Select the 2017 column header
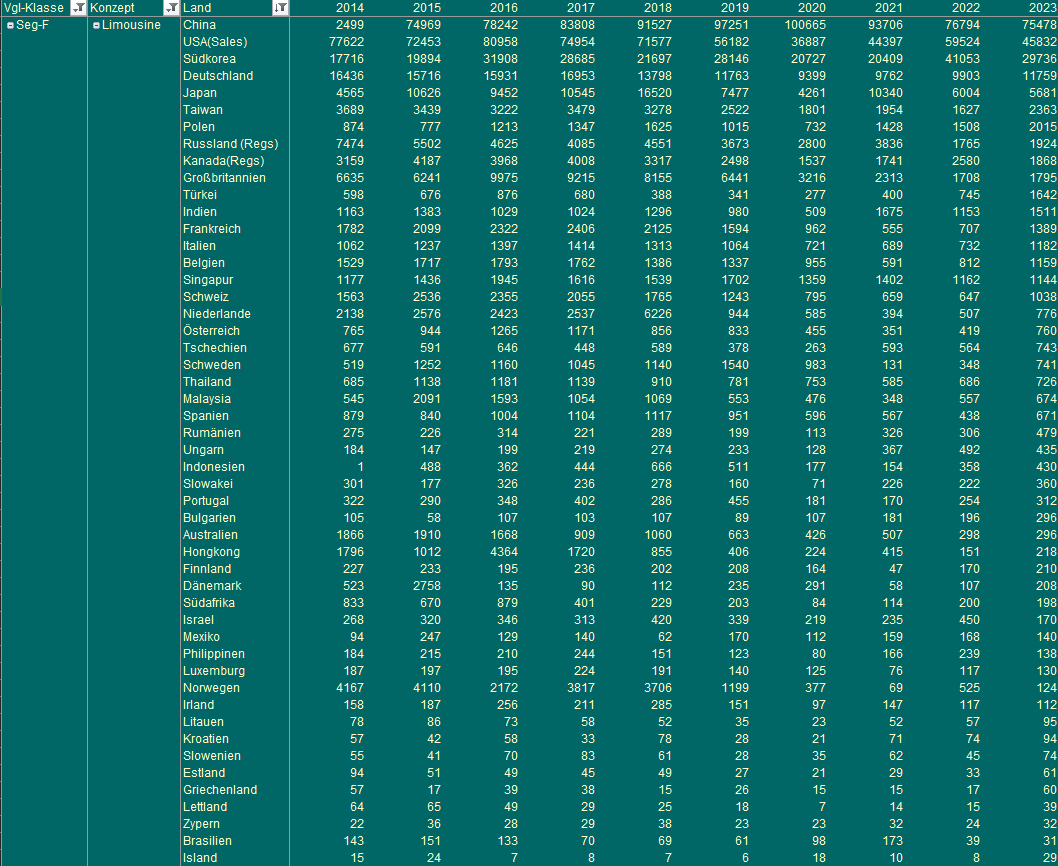1058x866 pixels. 580,8
